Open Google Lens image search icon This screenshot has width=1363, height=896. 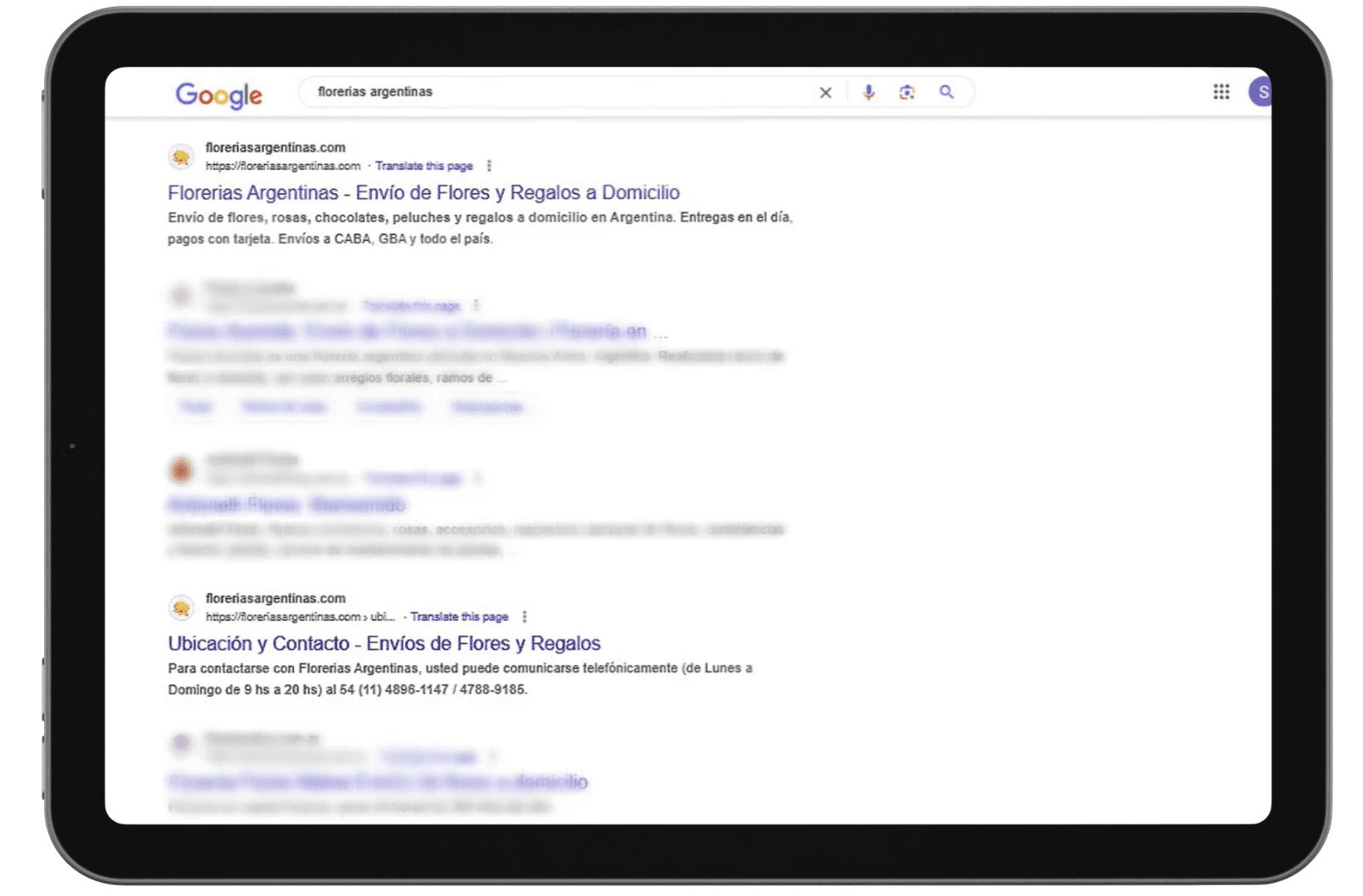click(x=906, y=92)
